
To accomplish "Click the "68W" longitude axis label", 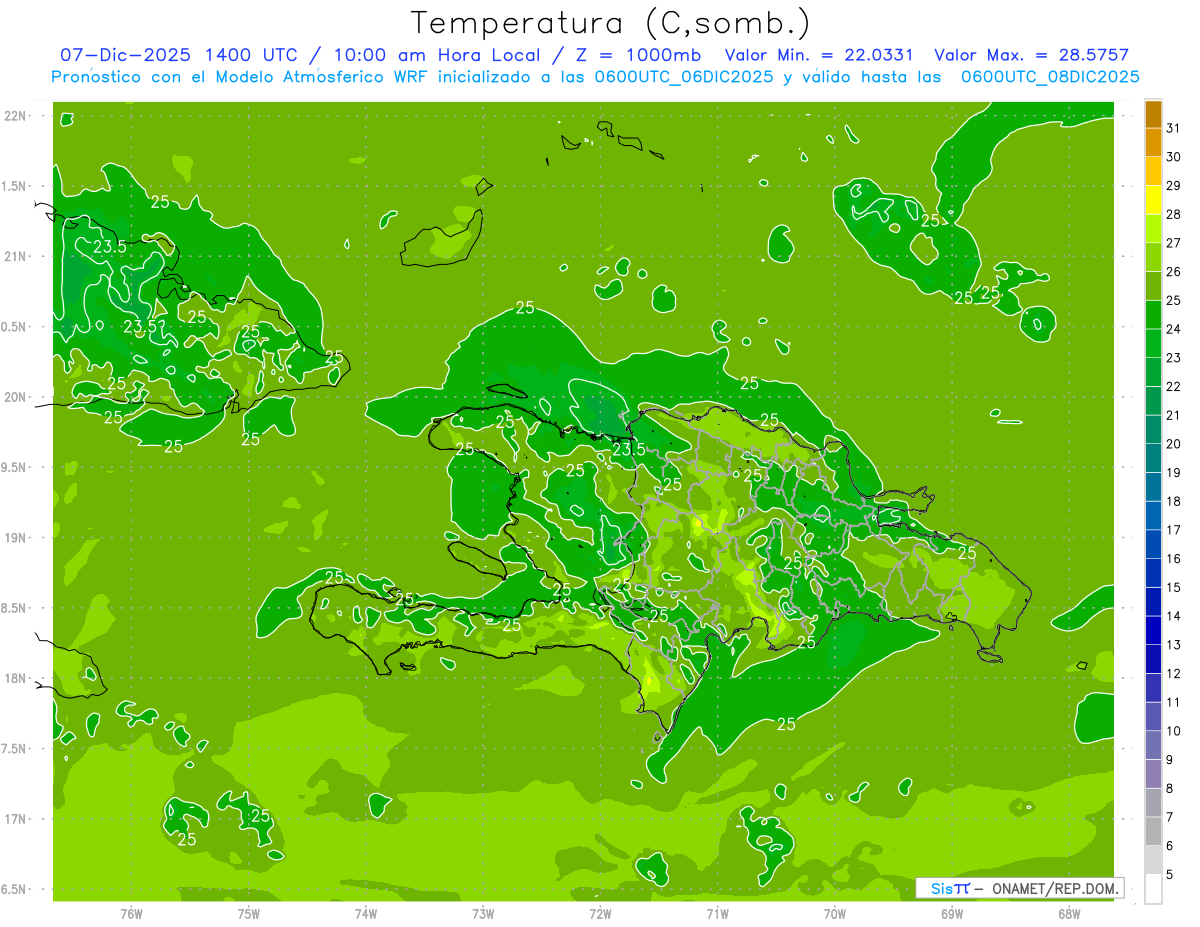I will click(1069, 913).
